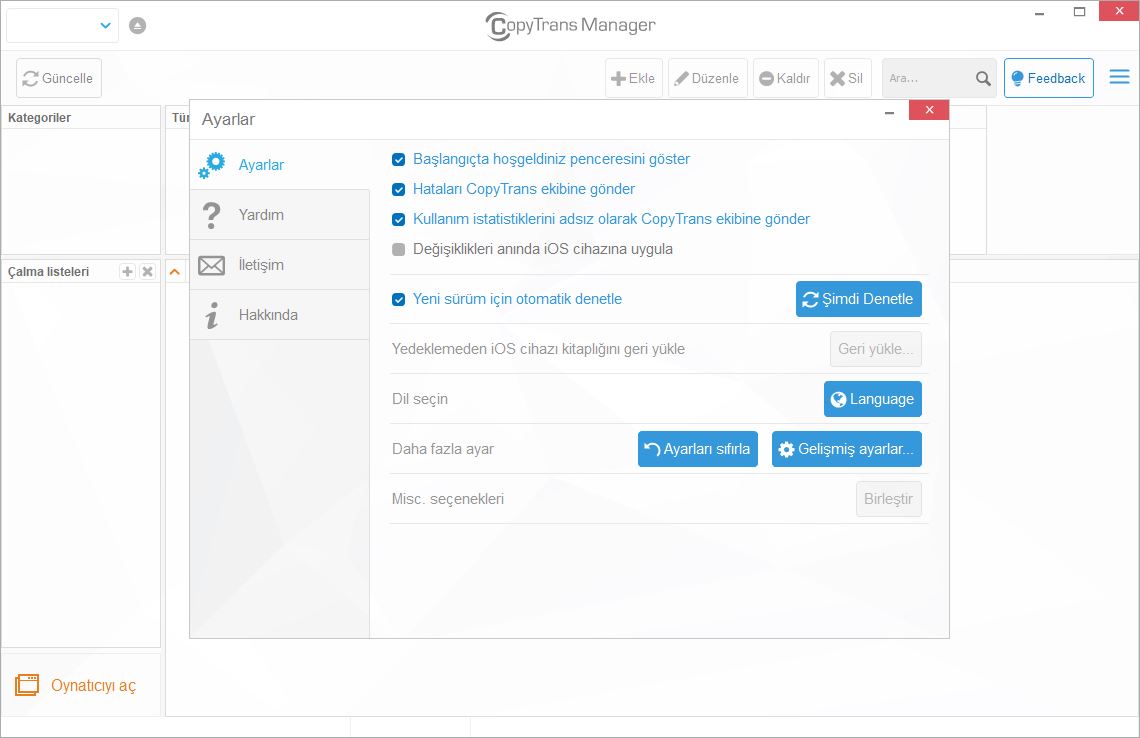Click the eject device icon

pos(137,25)
